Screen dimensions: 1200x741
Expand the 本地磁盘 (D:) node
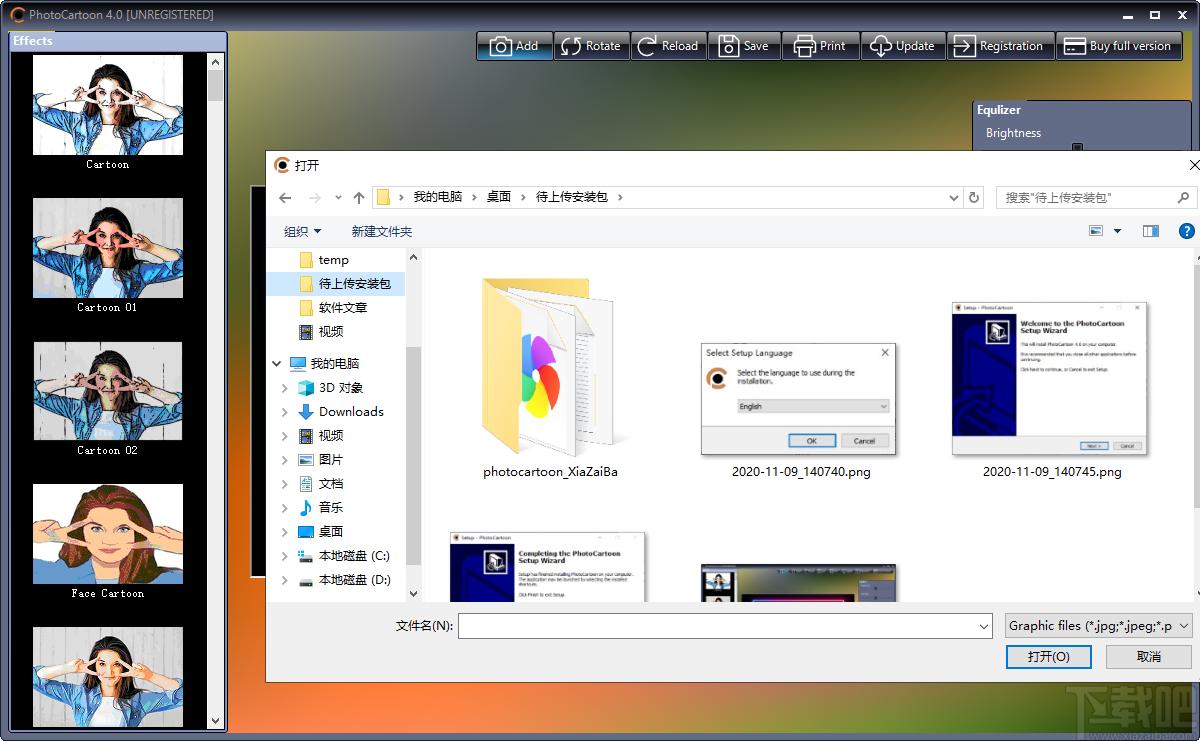coord(285,580)
